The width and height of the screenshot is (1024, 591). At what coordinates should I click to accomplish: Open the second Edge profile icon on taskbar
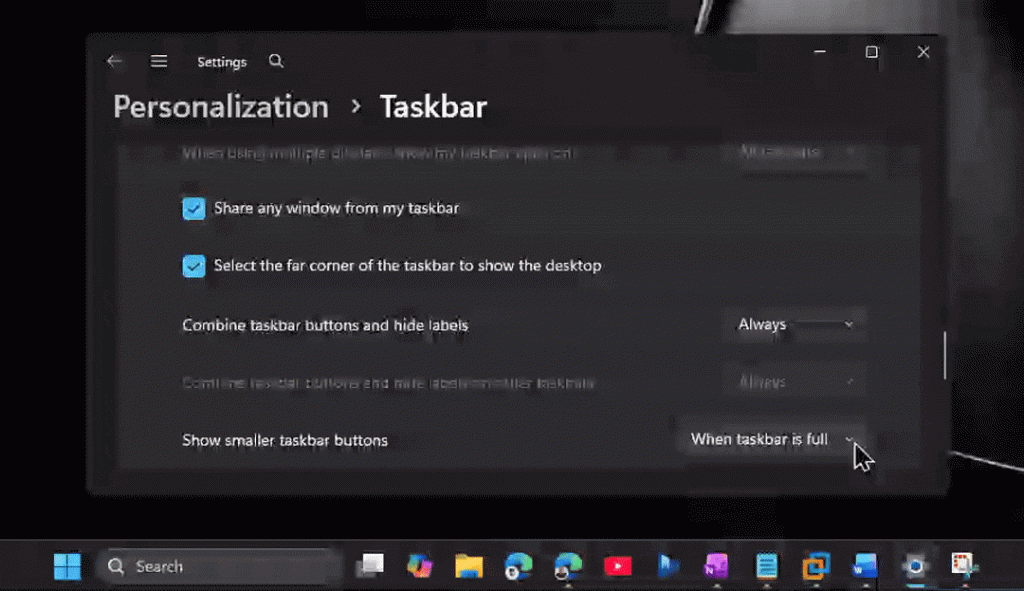[x=568, y=566]
